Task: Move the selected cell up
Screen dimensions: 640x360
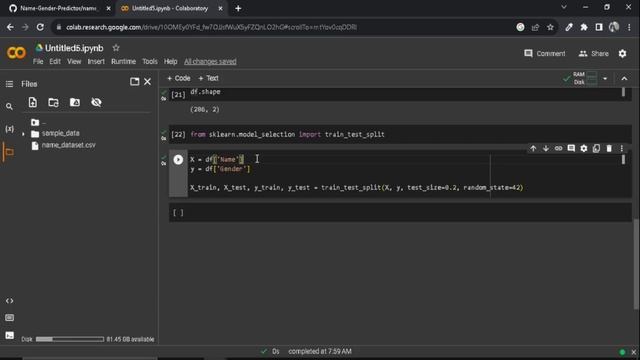Action: [533, 149]
